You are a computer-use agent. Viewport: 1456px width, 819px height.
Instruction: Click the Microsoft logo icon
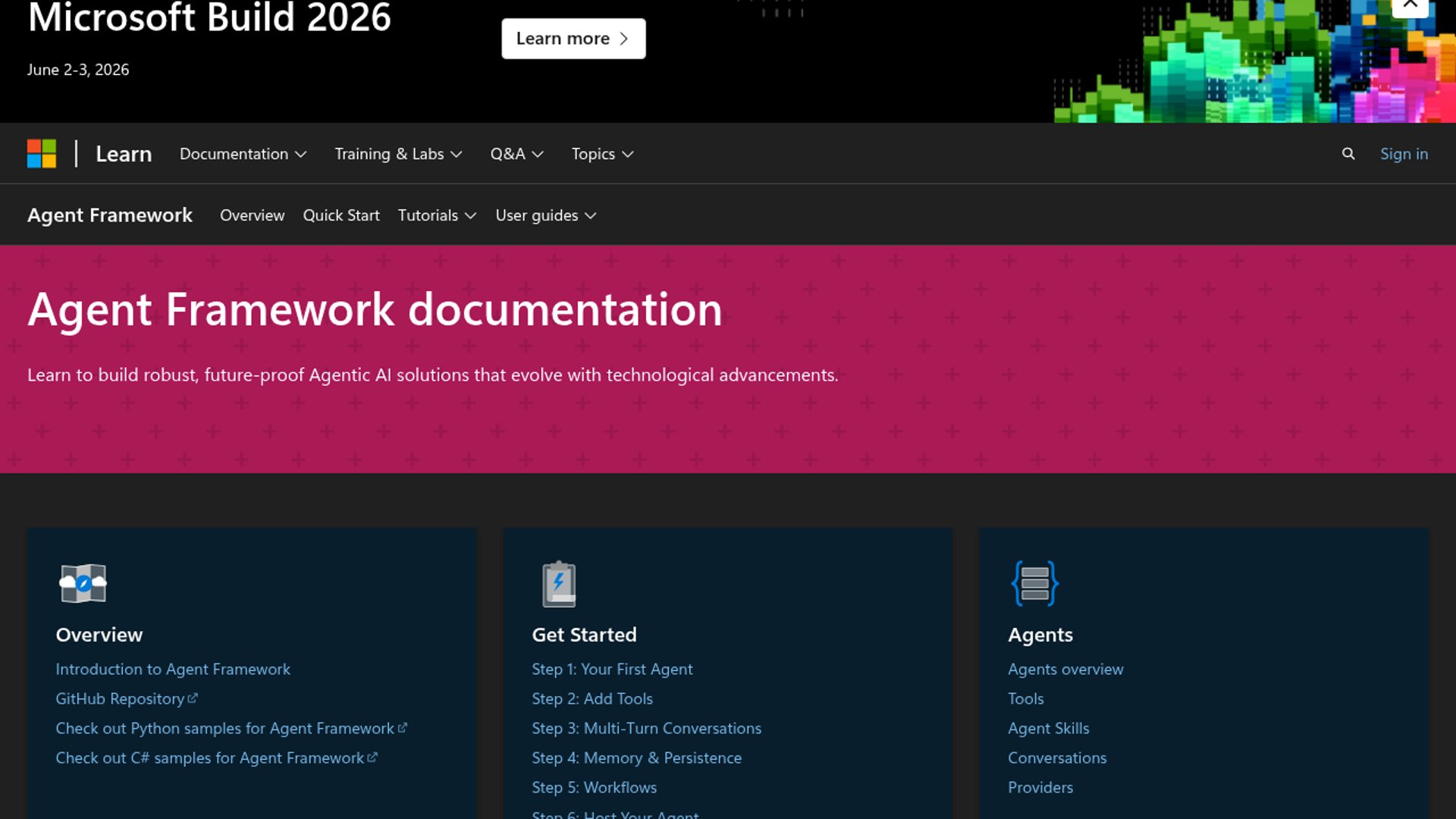42,154
